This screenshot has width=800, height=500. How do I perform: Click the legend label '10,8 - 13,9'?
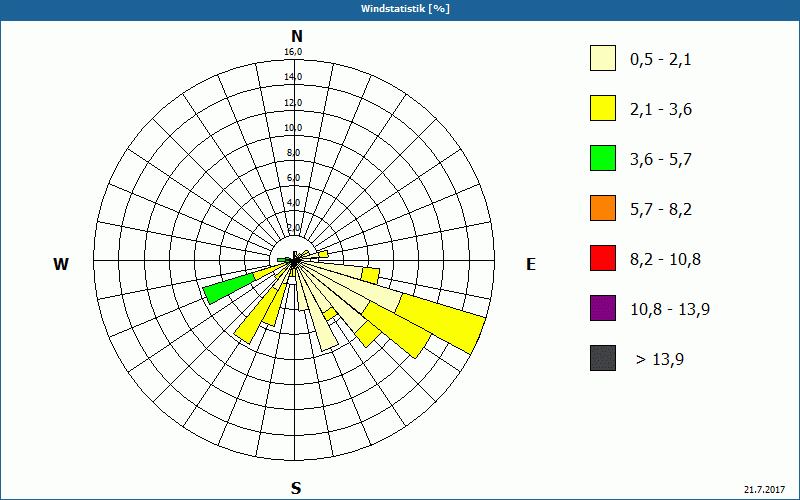tap(670, 310)
